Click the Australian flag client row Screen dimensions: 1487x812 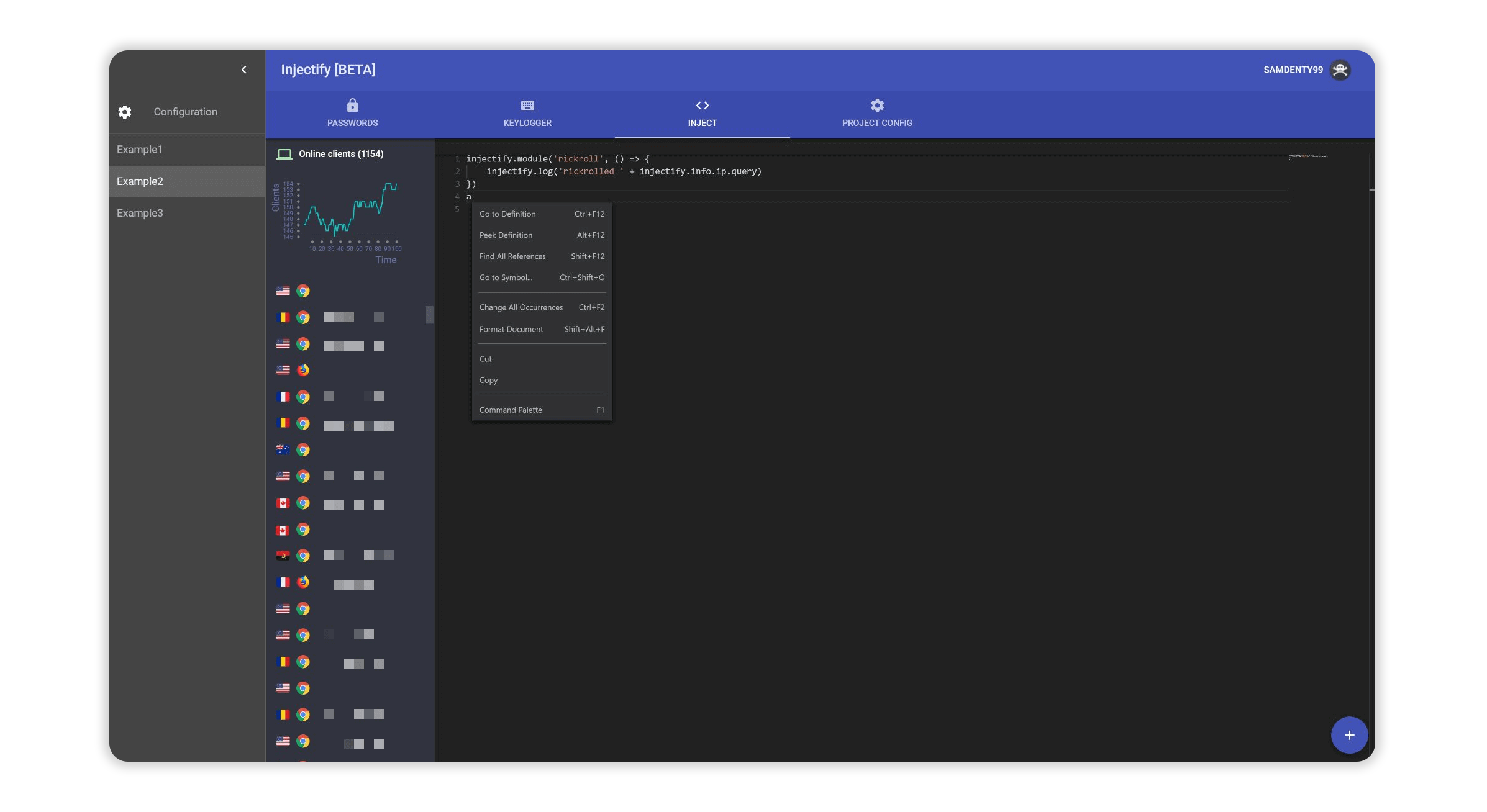[283, 449]
